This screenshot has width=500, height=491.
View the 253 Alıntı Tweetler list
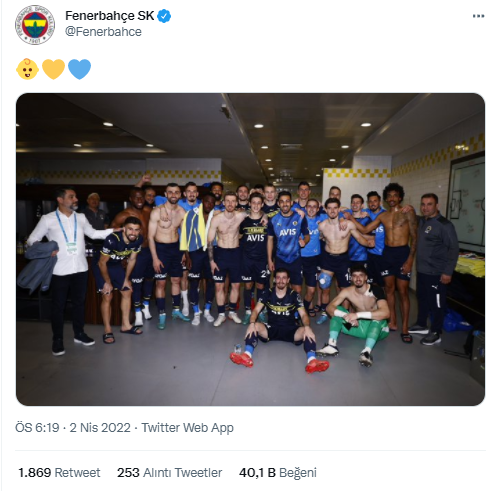[x=169, y=472]
